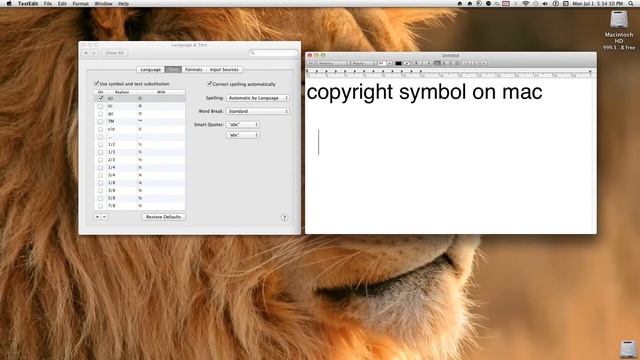Click the Show All button
The height and width of the screenshot is (360, 640).
tap(114, 53)
